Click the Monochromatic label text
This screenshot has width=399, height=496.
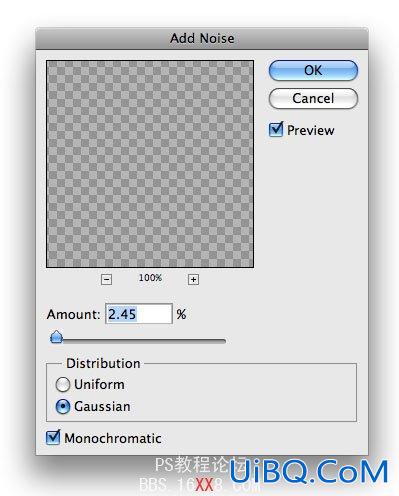113,438
